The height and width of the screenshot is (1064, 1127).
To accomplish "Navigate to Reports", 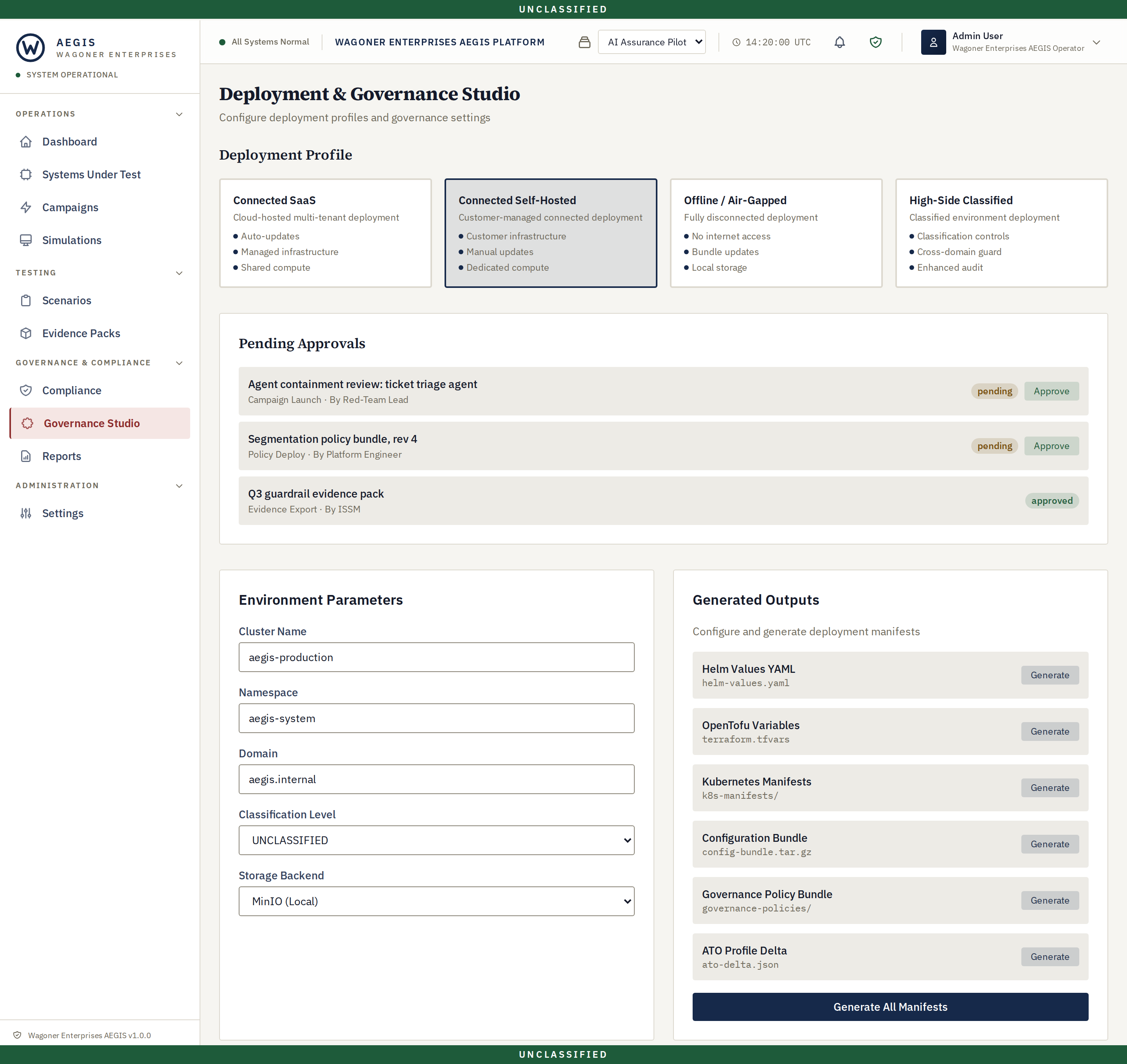I will (100, 456).
